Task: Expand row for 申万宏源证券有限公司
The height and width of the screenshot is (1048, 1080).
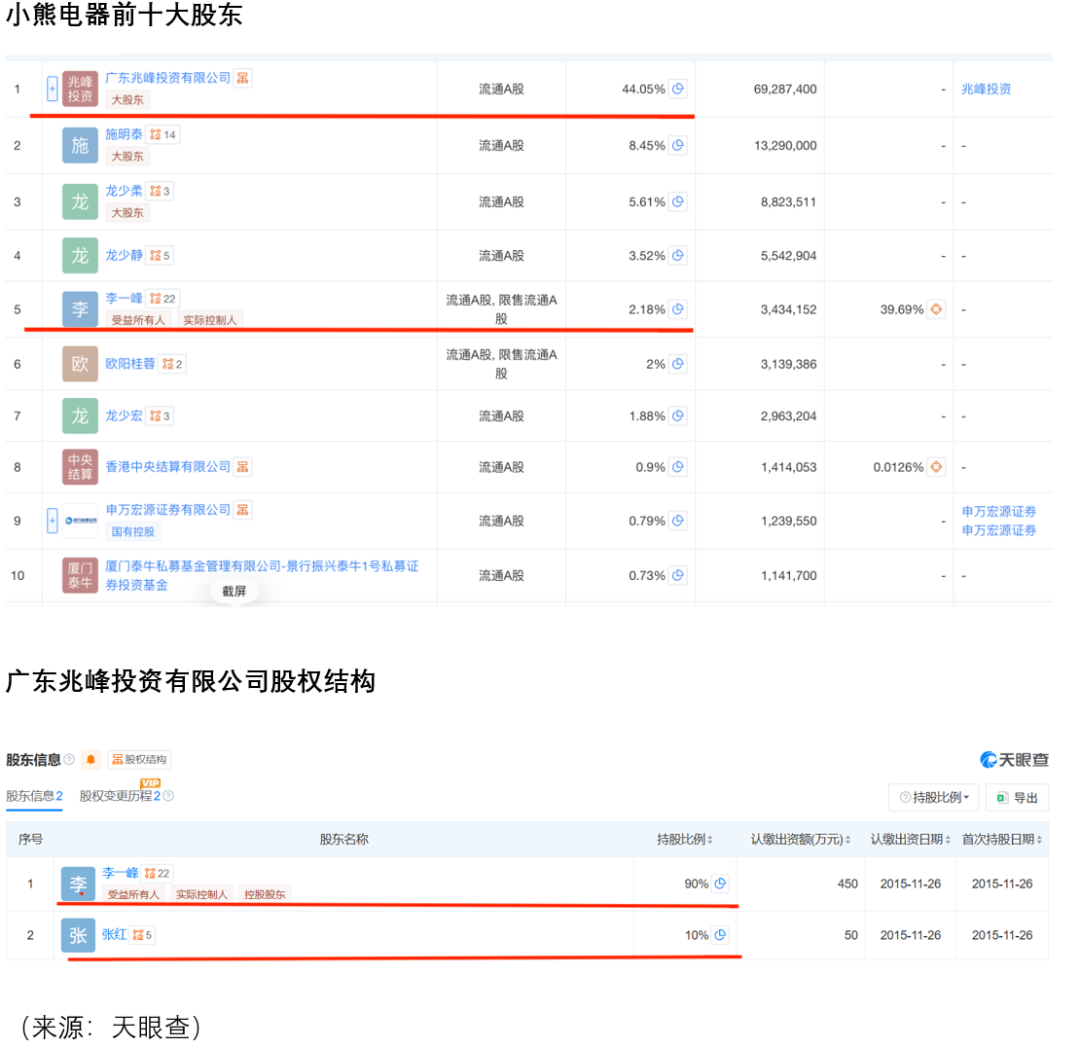Action: pos(52,521)
